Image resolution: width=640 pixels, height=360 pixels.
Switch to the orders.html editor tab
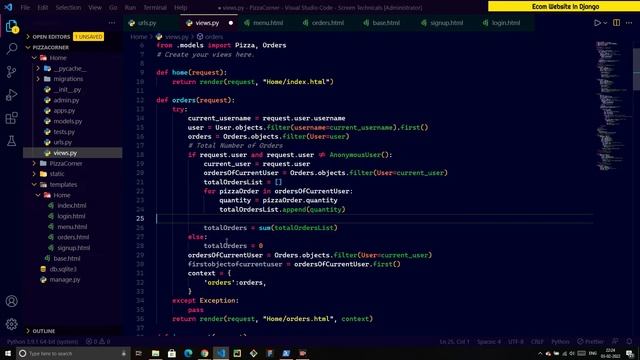pyautogui.click(x=328, y=23)
